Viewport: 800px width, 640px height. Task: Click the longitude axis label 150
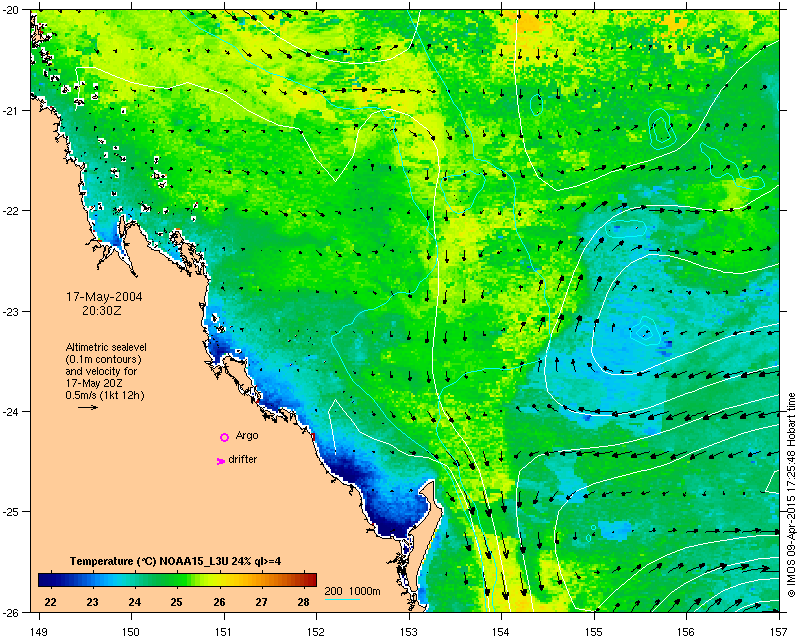pyautogui.click(x=131, y=632)
